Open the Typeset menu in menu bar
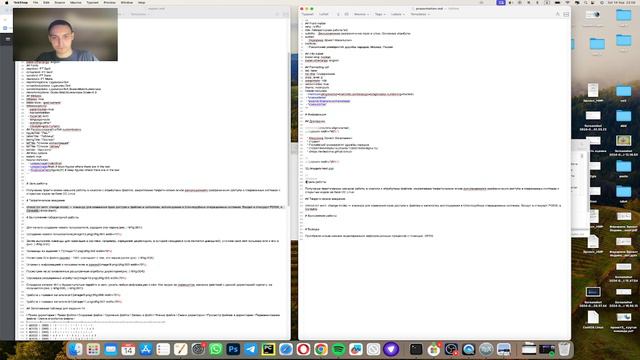Image resolution: width=640 pixels, height=360 pixels. pos(92,2)
